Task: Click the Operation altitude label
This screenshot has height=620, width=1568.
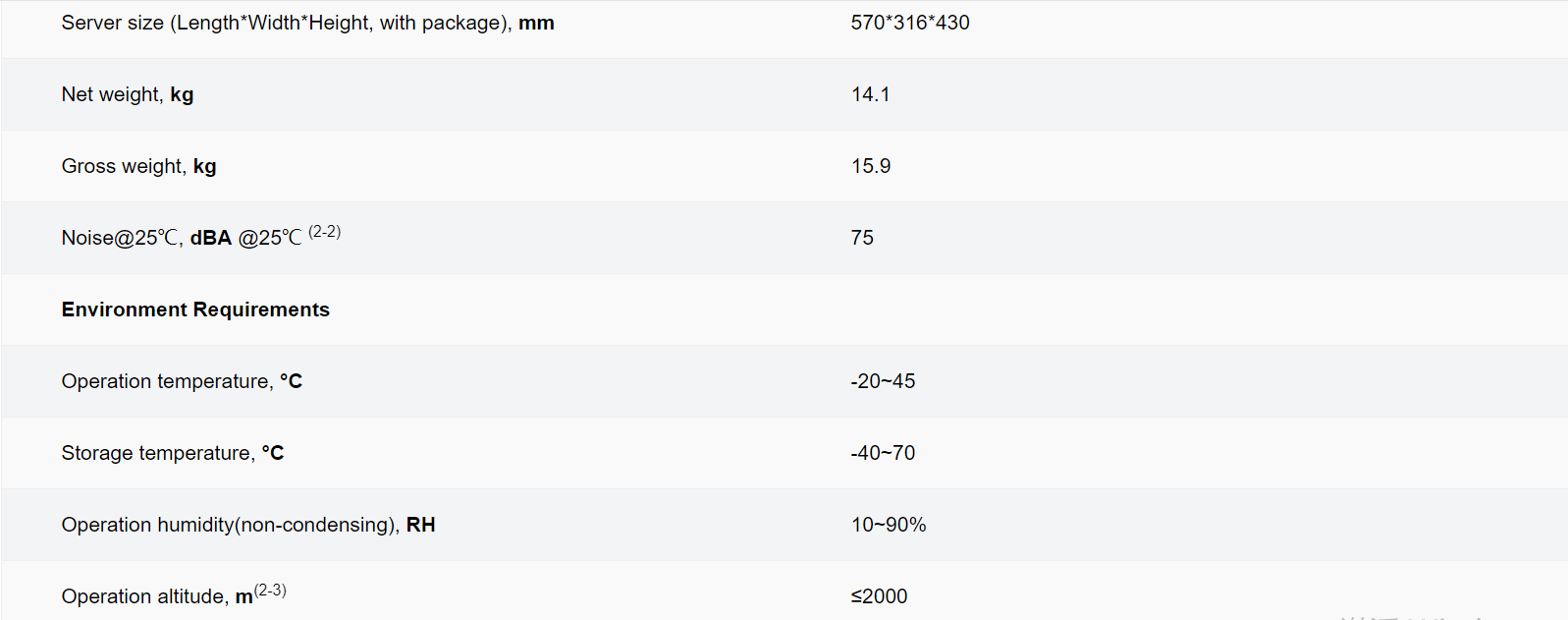Action: coord(157,596)
